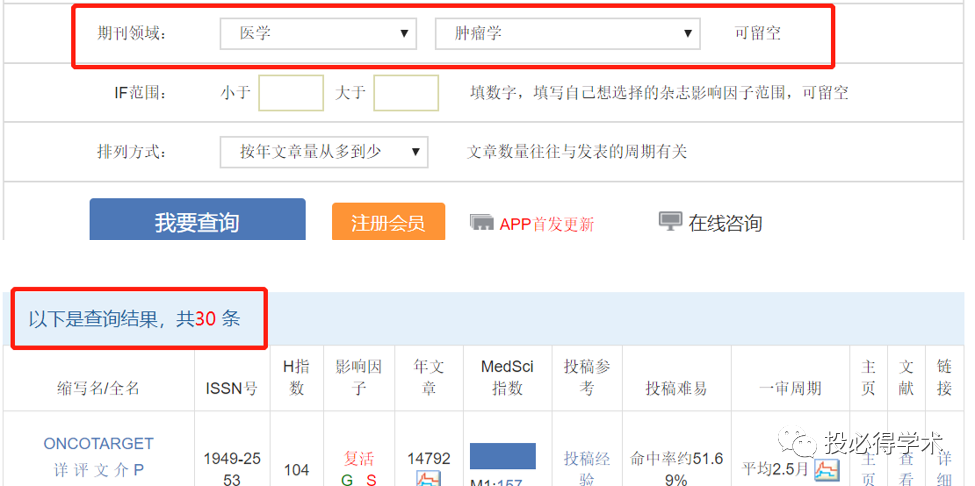
Task: Click the chart icon under 14792
Action: (x=428, y=479)
